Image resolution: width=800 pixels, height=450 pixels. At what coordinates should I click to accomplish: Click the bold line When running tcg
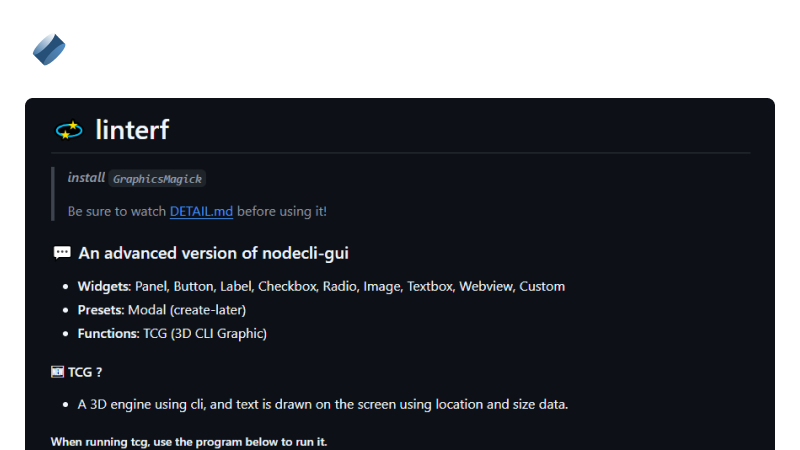(x=189, y=441)
